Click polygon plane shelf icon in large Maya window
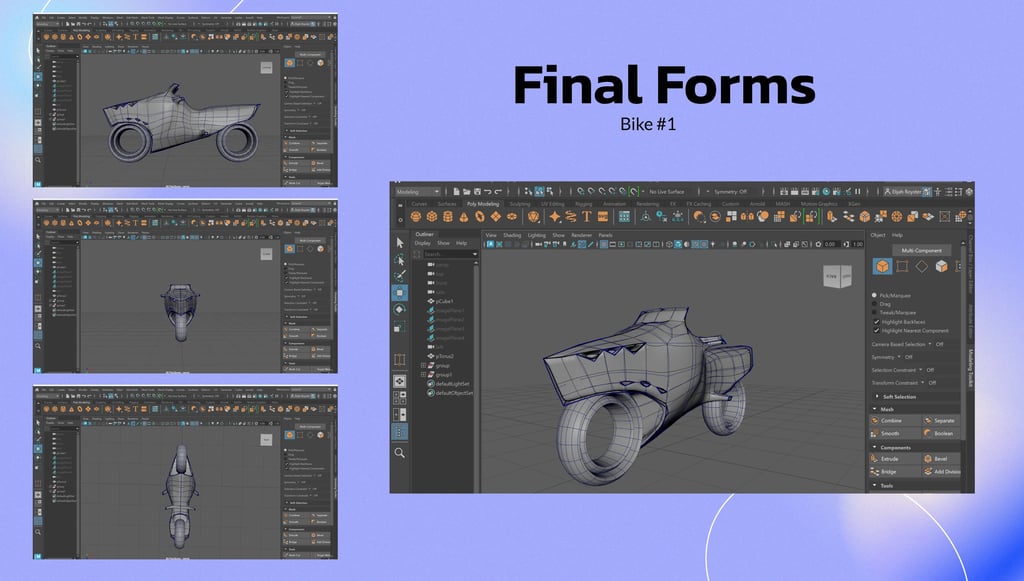 pyautogui.click(x=496, y=217)
